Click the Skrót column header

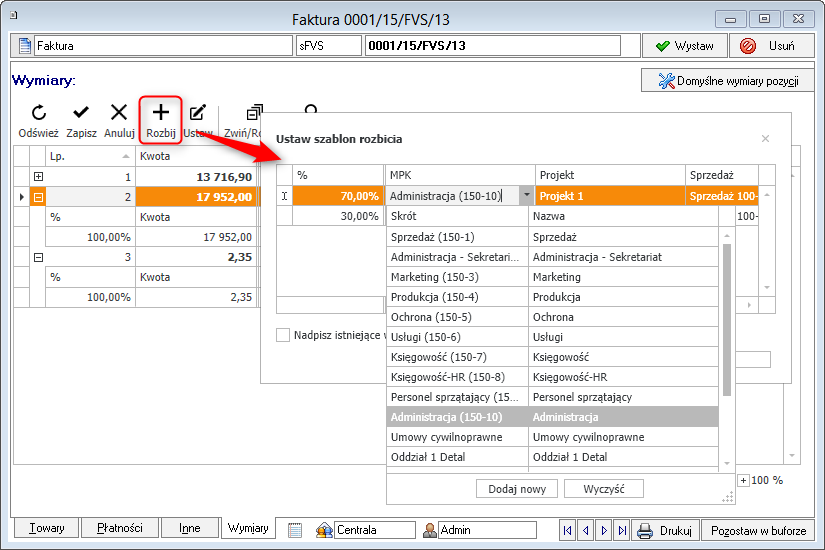457,216
